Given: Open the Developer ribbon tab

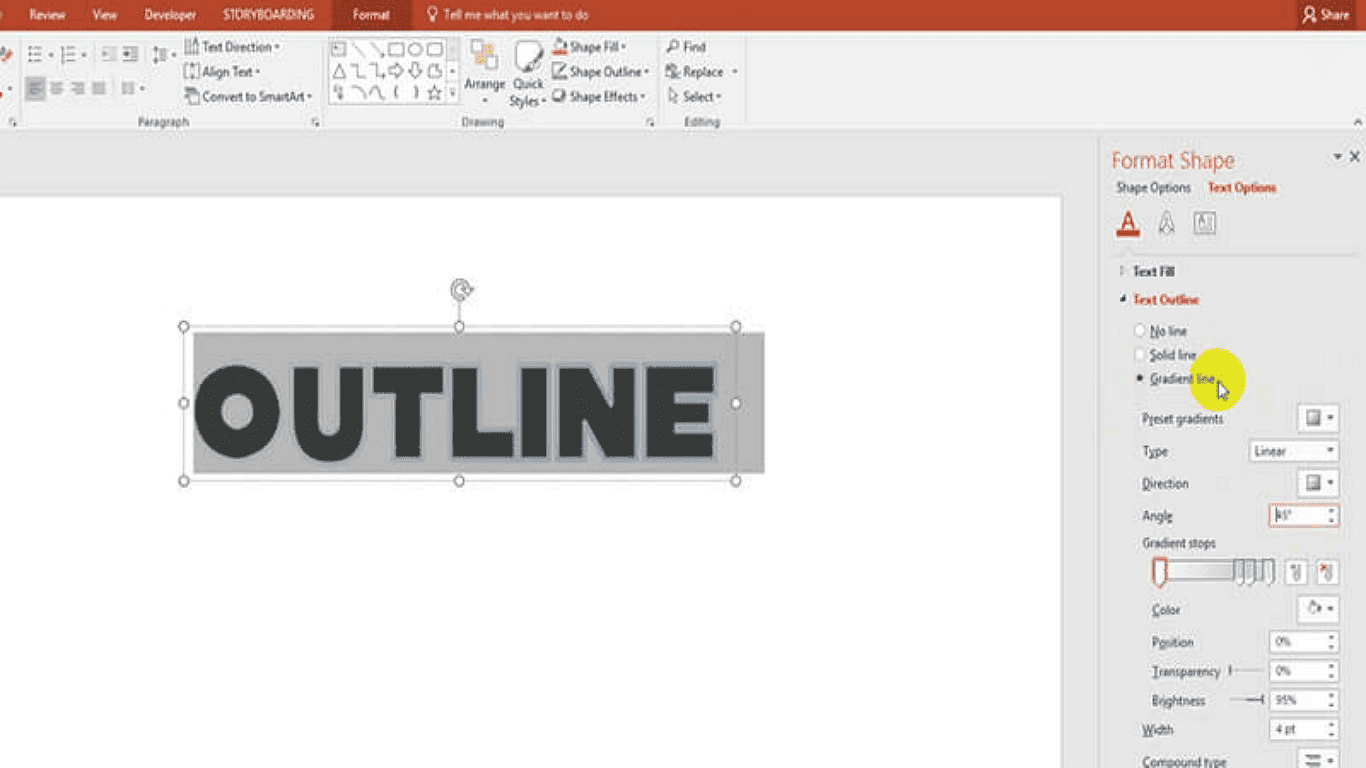Looking at the screenshot, I should (x=170, y=15).
